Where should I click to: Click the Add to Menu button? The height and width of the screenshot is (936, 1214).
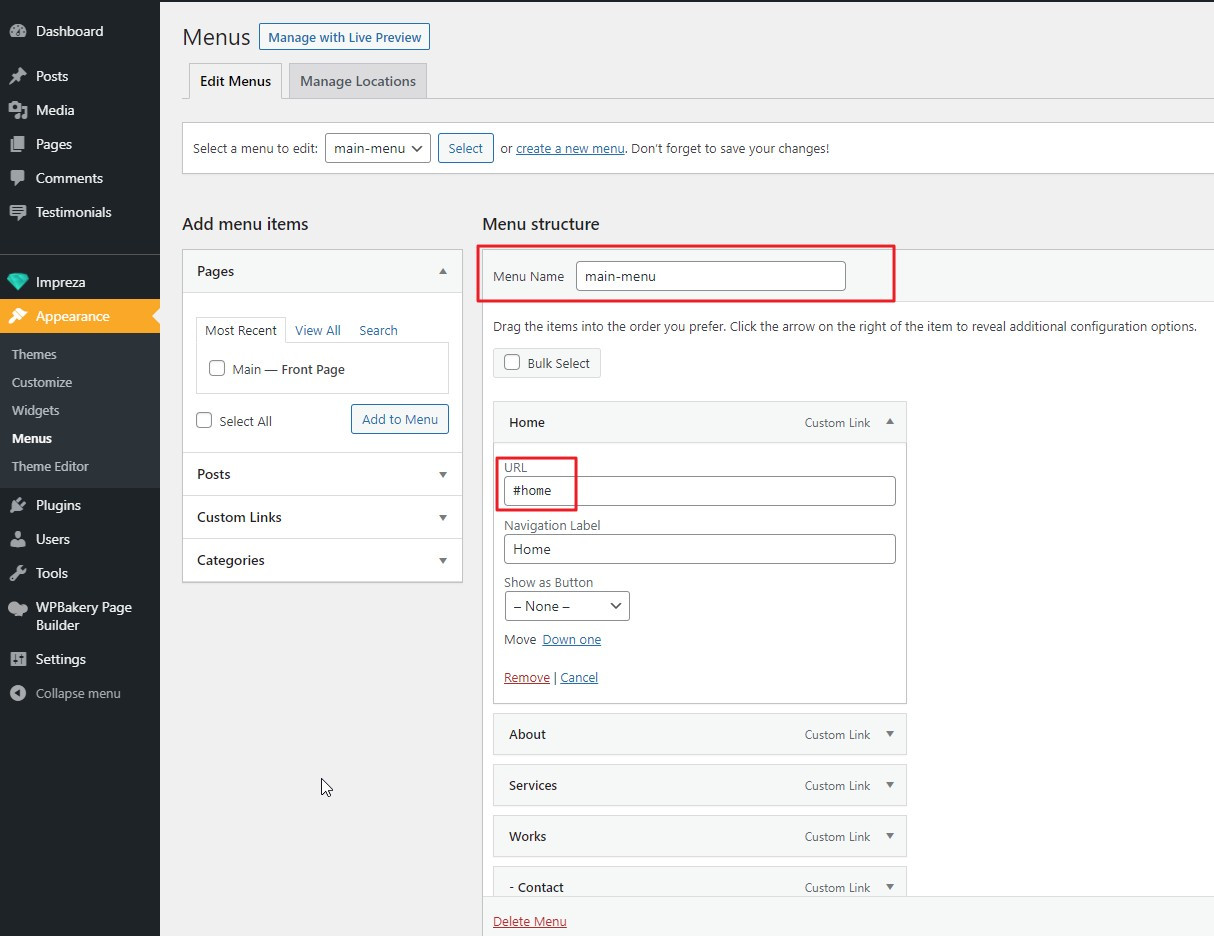(400, 419)
